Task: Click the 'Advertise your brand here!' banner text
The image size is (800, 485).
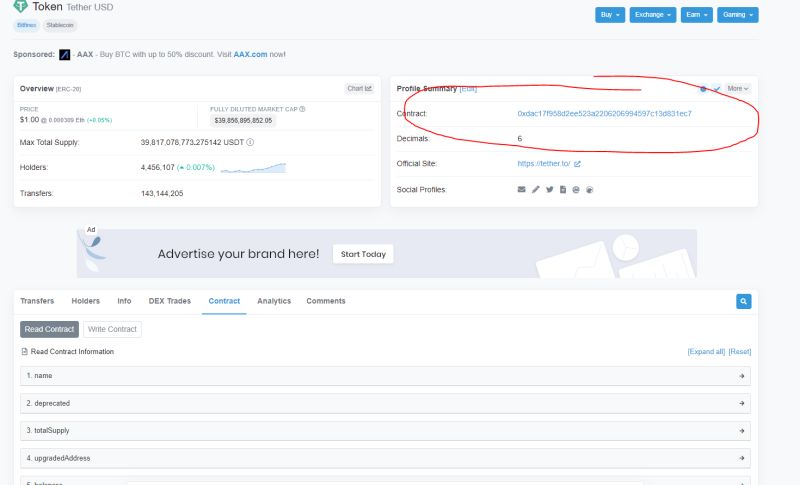Action: tap(238, 254)
